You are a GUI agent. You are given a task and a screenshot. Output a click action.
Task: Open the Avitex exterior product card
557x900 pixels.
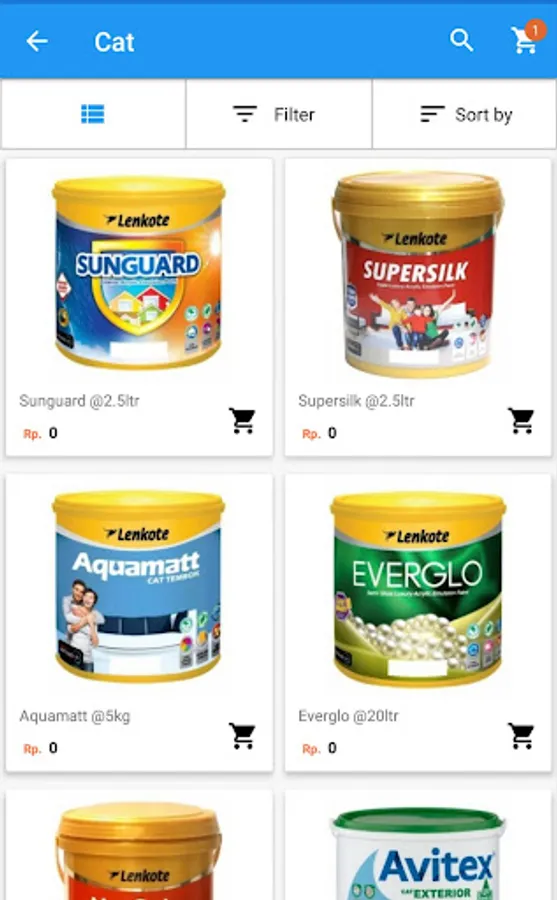pyautogui.click(x=418, y=845)
